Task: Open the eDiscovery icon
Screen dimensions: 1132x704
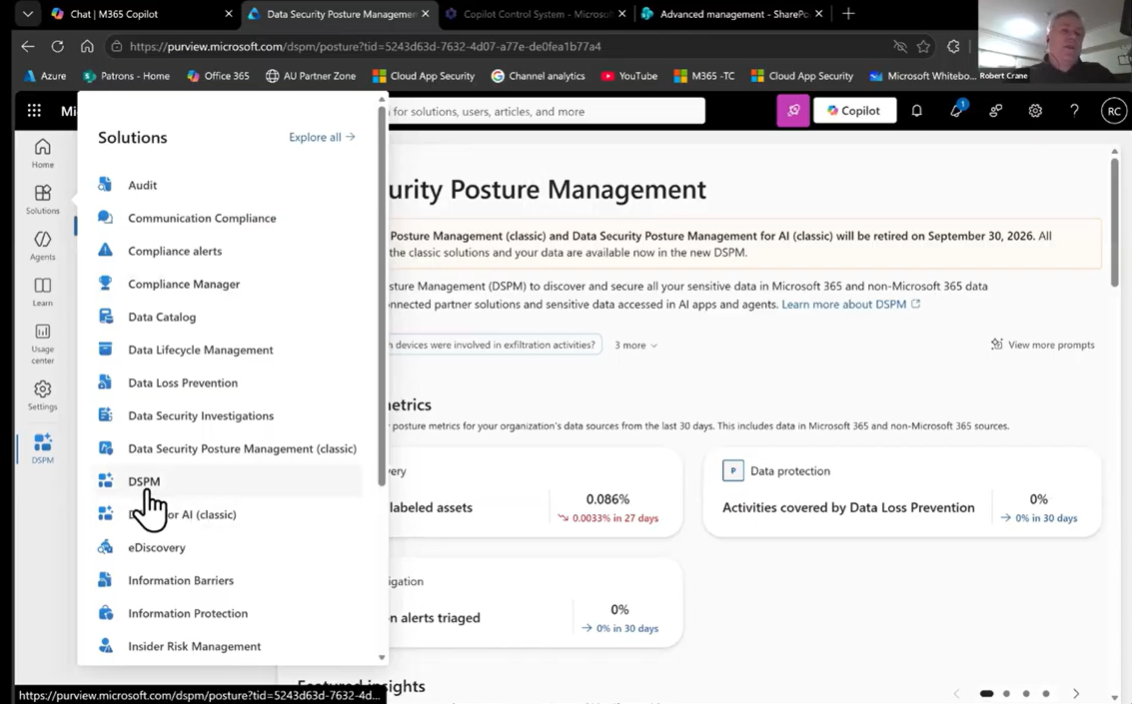Action: pyautogui.click(x=105, y=547)
